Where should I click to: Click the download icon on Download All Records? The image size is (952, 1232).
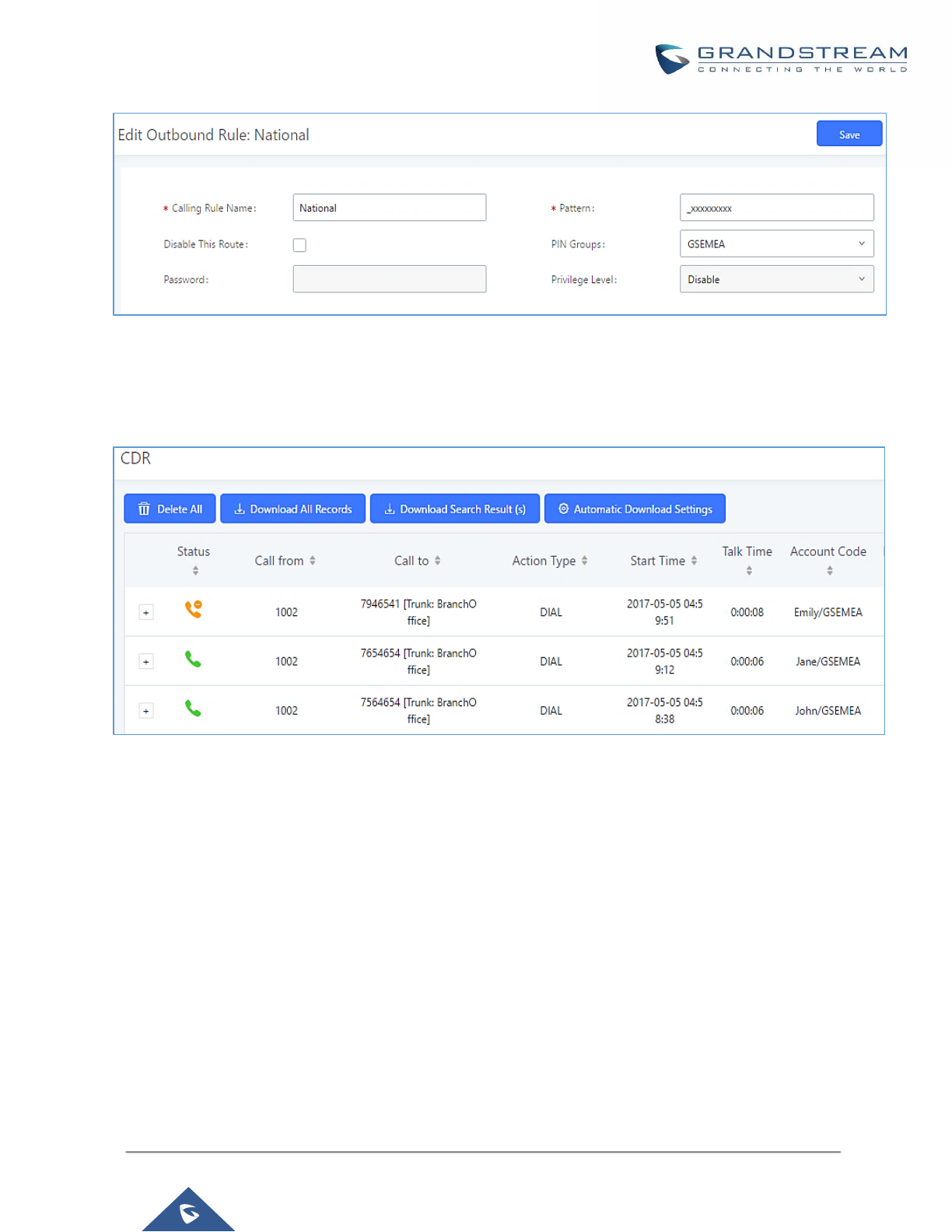(240, 509)
